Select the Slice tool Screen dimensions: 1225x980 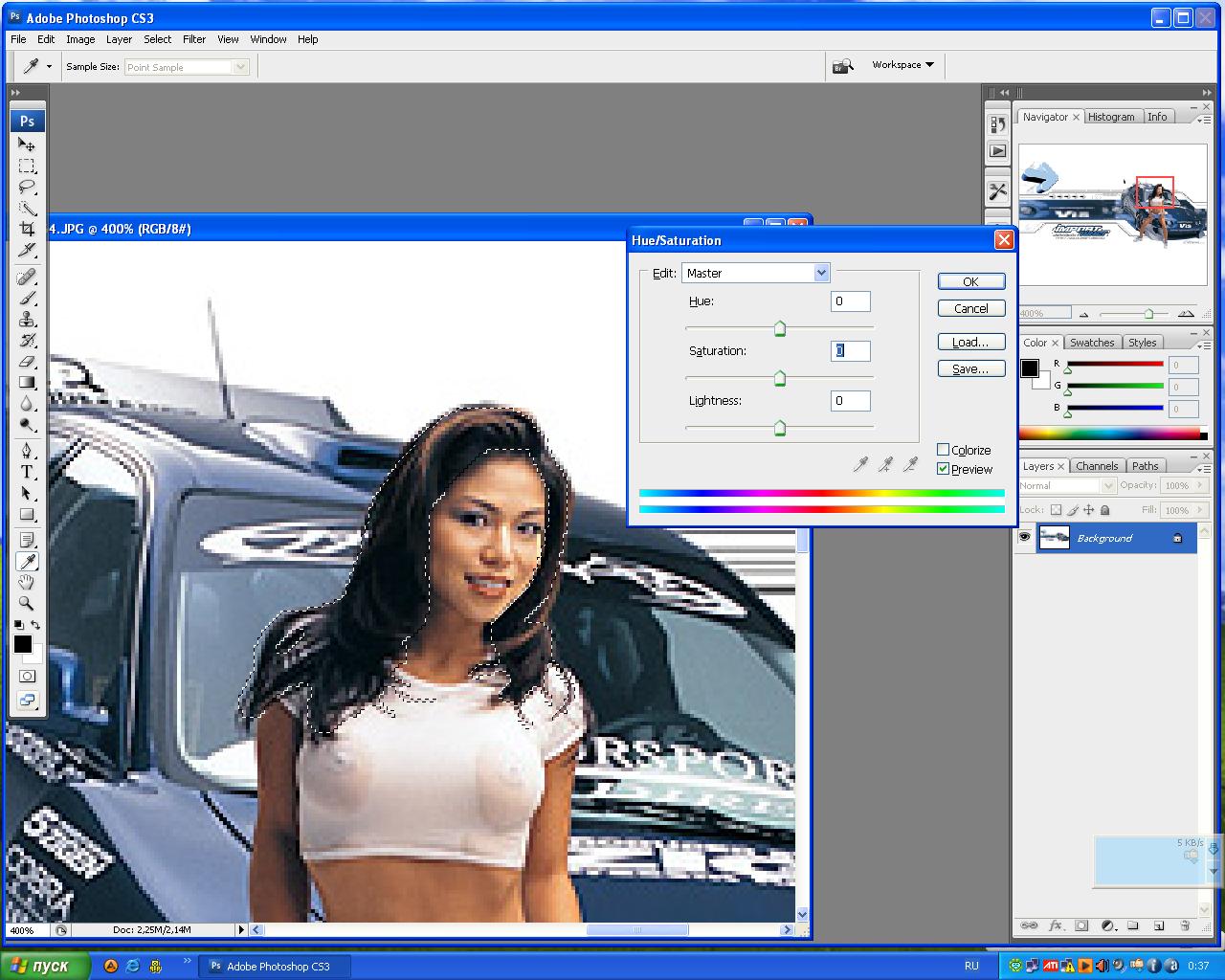[27, 250]
